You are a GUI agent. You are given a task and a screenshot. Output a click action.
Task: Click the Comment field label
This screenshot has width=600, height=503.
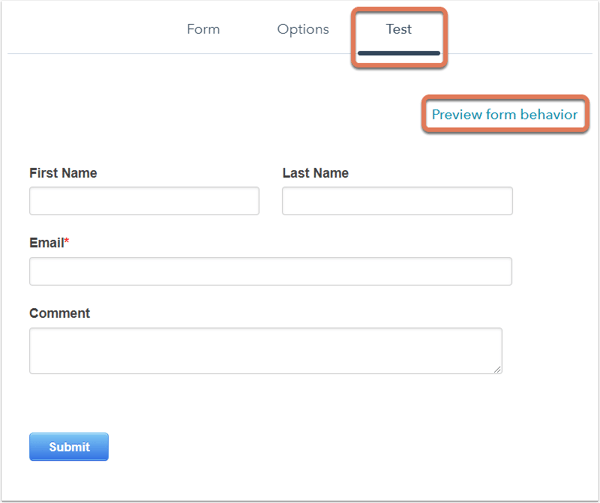[59, 313]
